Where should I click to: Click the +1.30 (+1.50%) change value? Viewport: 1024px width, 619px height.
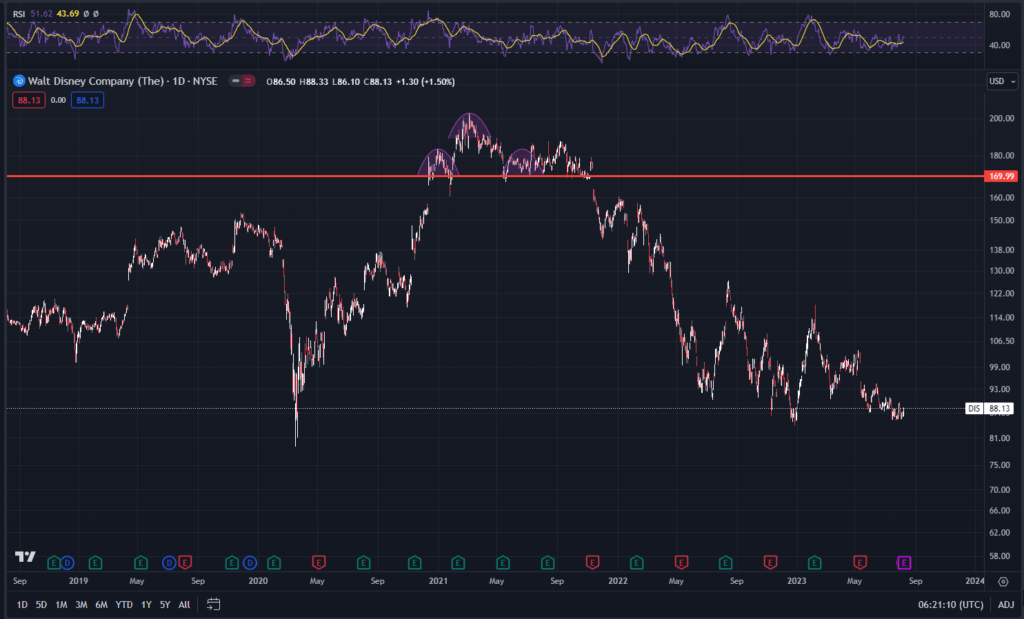pyautogui.click(x=425, y=82)
